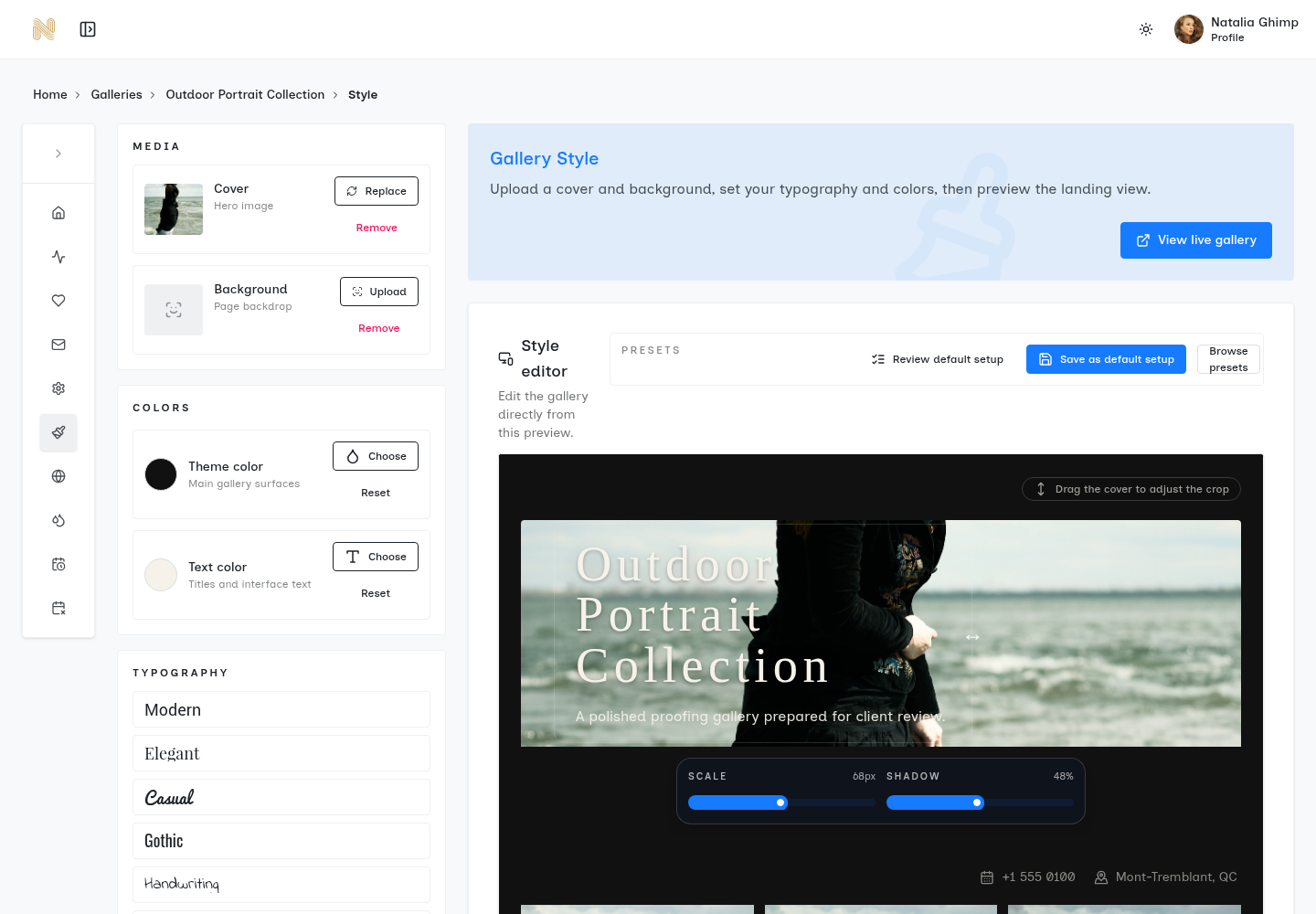This screenshot has width=1316, height=914.
Task: Open the calendar remove icon in sidebar
Action: (58, 608)
